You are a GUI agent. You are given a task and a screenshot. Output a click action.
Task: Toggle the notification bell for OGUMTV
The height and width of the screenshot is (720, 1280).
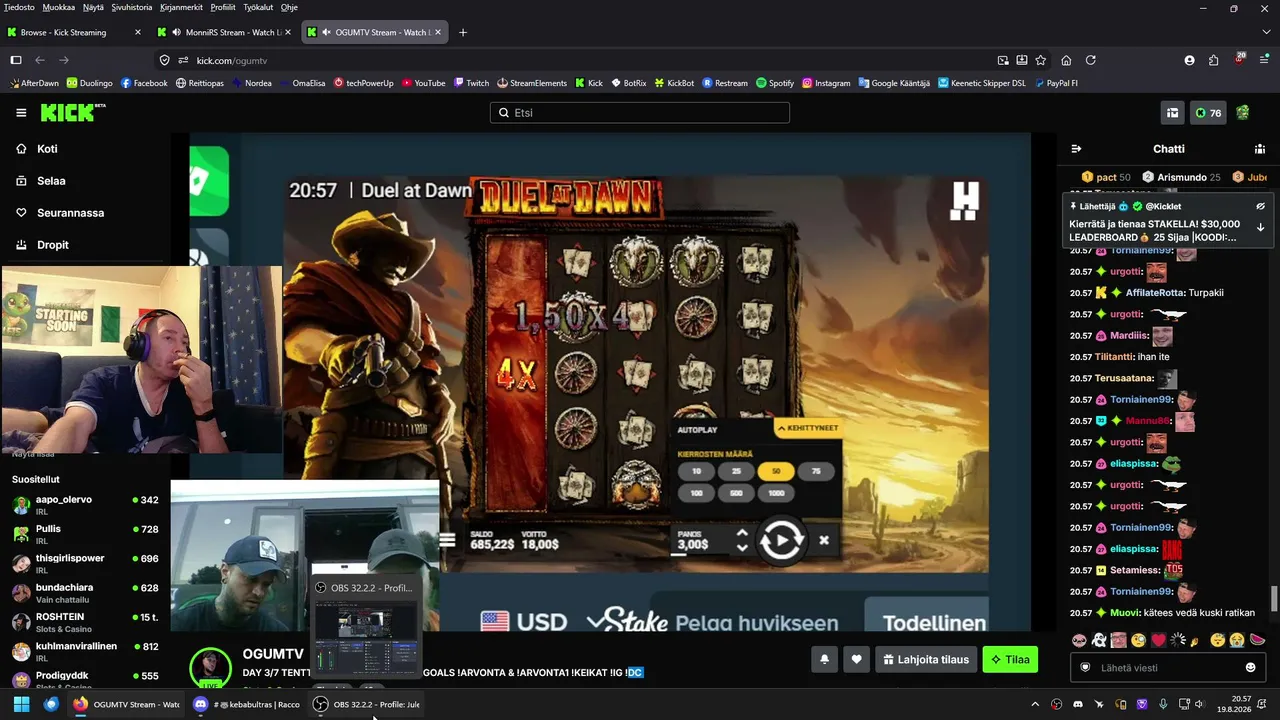(x=824, y=660)
